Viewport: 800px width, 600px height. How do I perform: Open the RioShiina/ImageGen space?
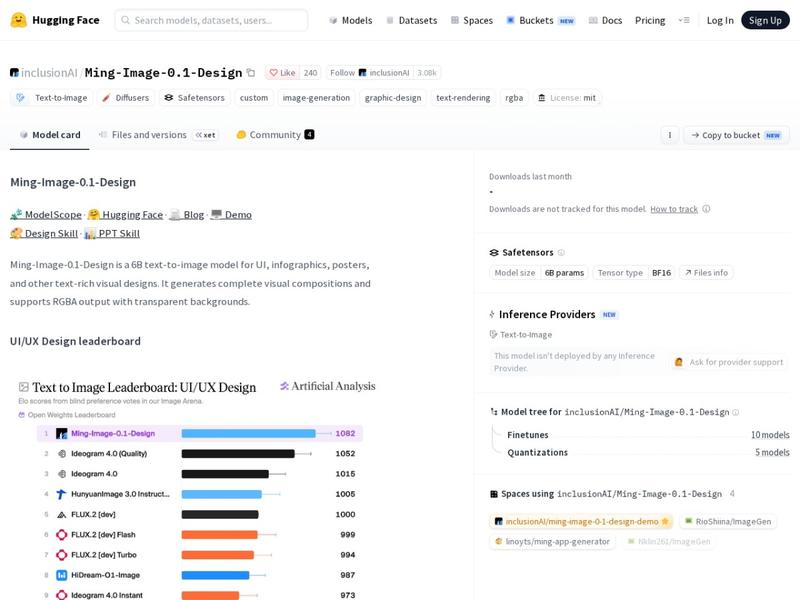[x=728, y=521]
